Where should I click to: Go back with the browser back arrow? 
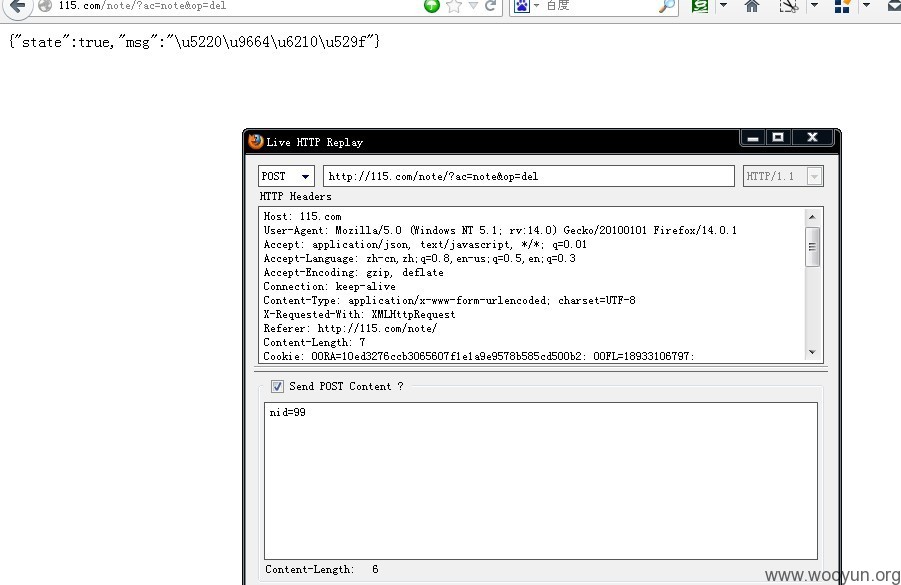17,6
